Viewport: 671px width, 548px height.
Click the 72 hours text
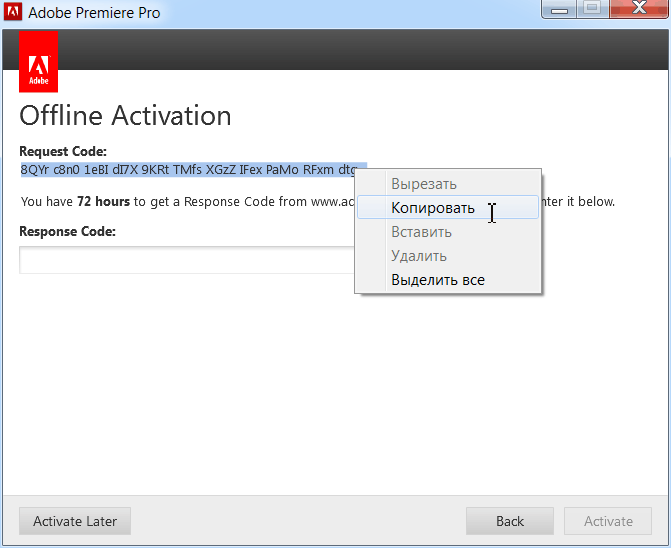(103, 201)
